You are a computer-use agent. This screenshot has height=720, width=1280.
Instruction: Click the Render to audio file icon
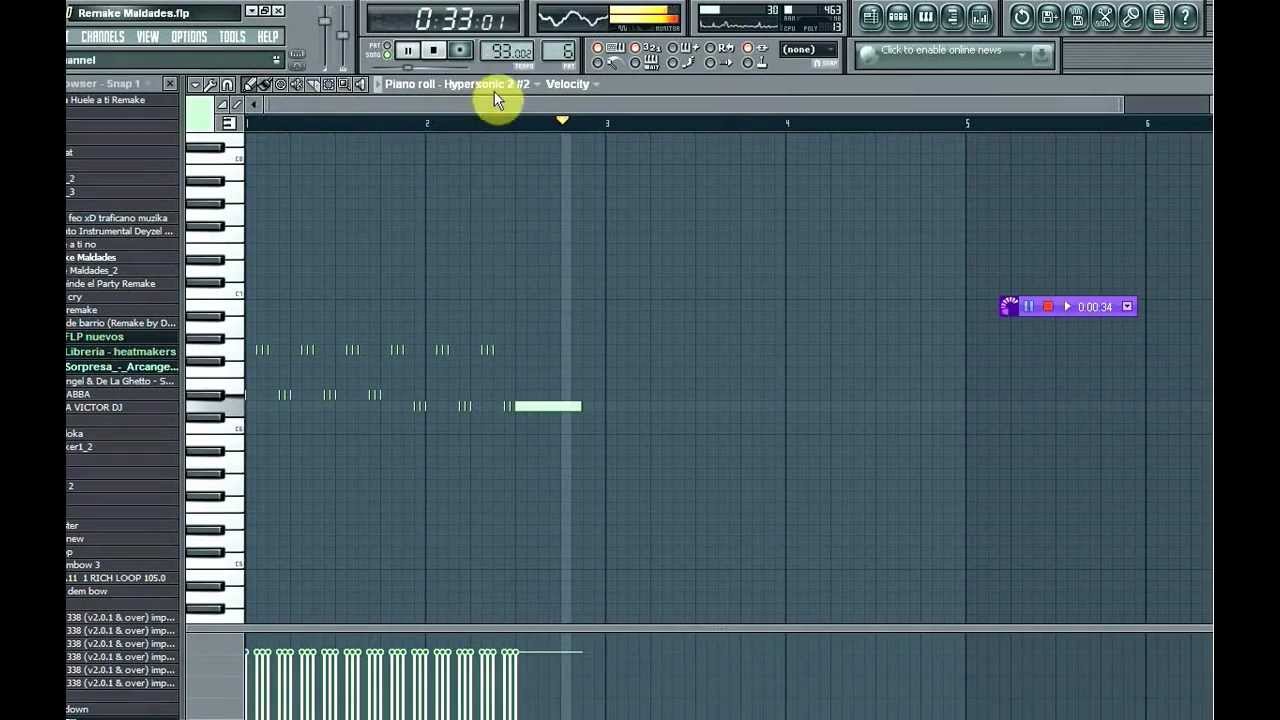(1076, 17)
